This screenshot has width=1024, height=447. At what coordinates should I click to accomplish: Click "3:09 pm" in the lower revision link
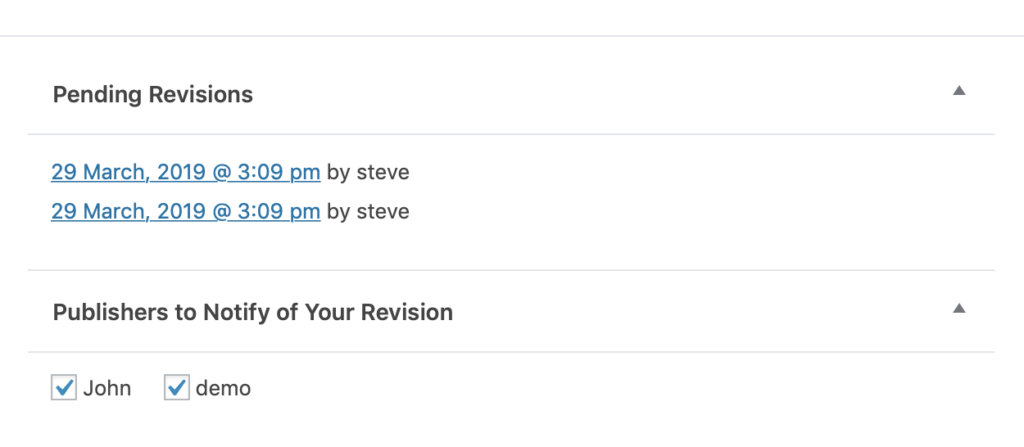[280, 211]
